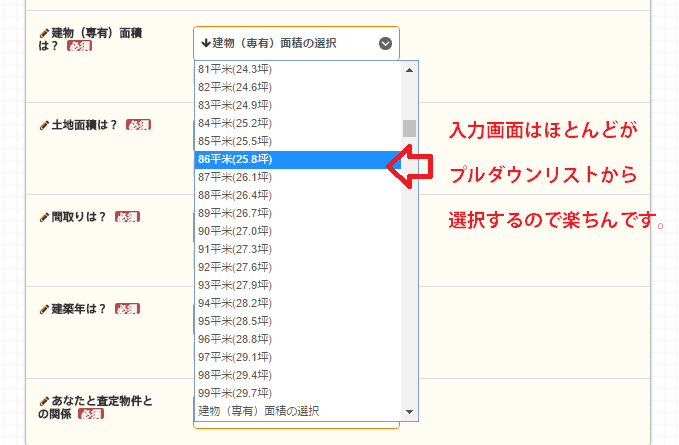The image size is (679, 445).
Task: Click the 間取りは？ field label
Action: (x=80, y=216)
